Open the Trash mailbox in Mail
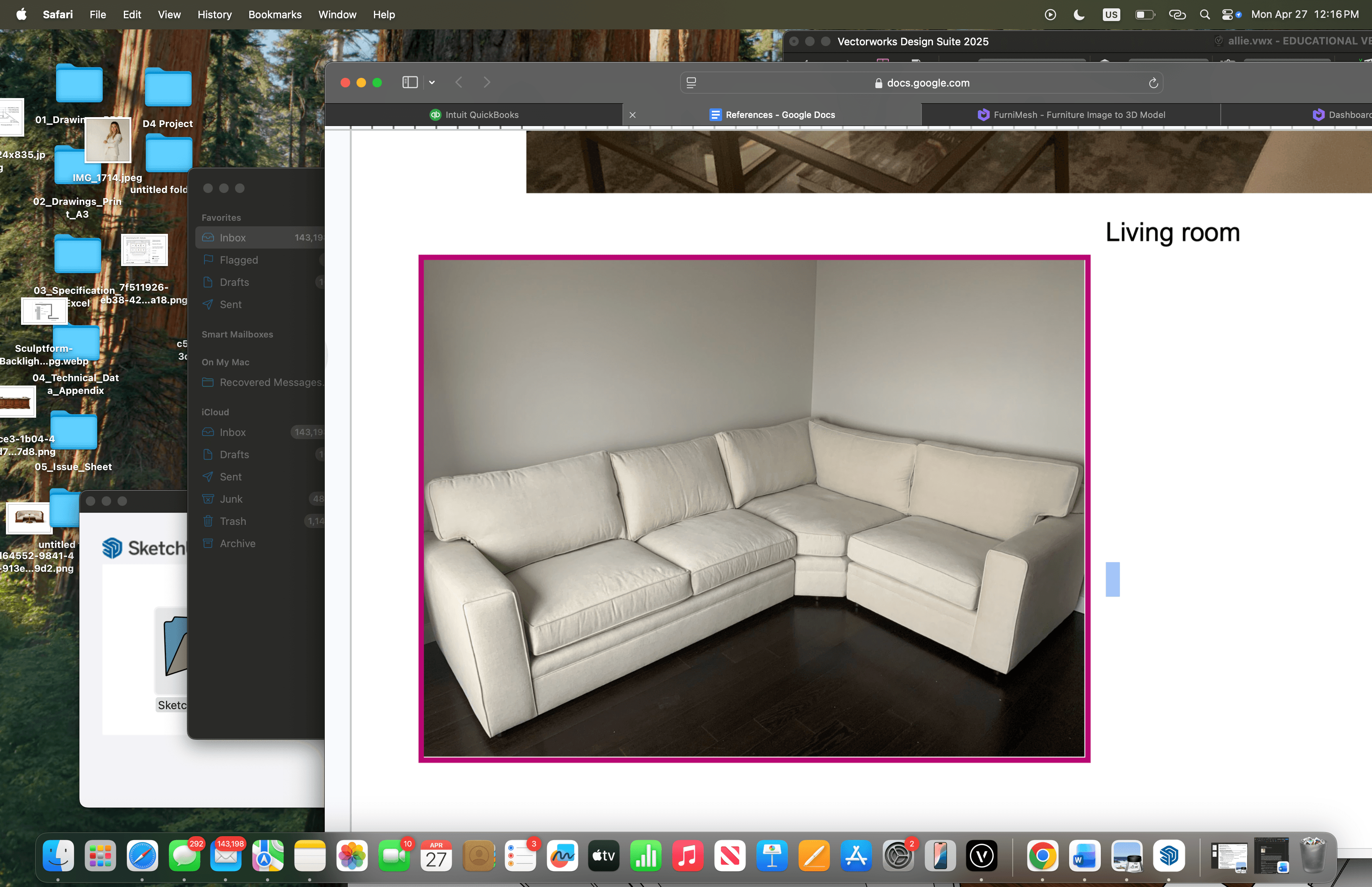 coord(260,521)
